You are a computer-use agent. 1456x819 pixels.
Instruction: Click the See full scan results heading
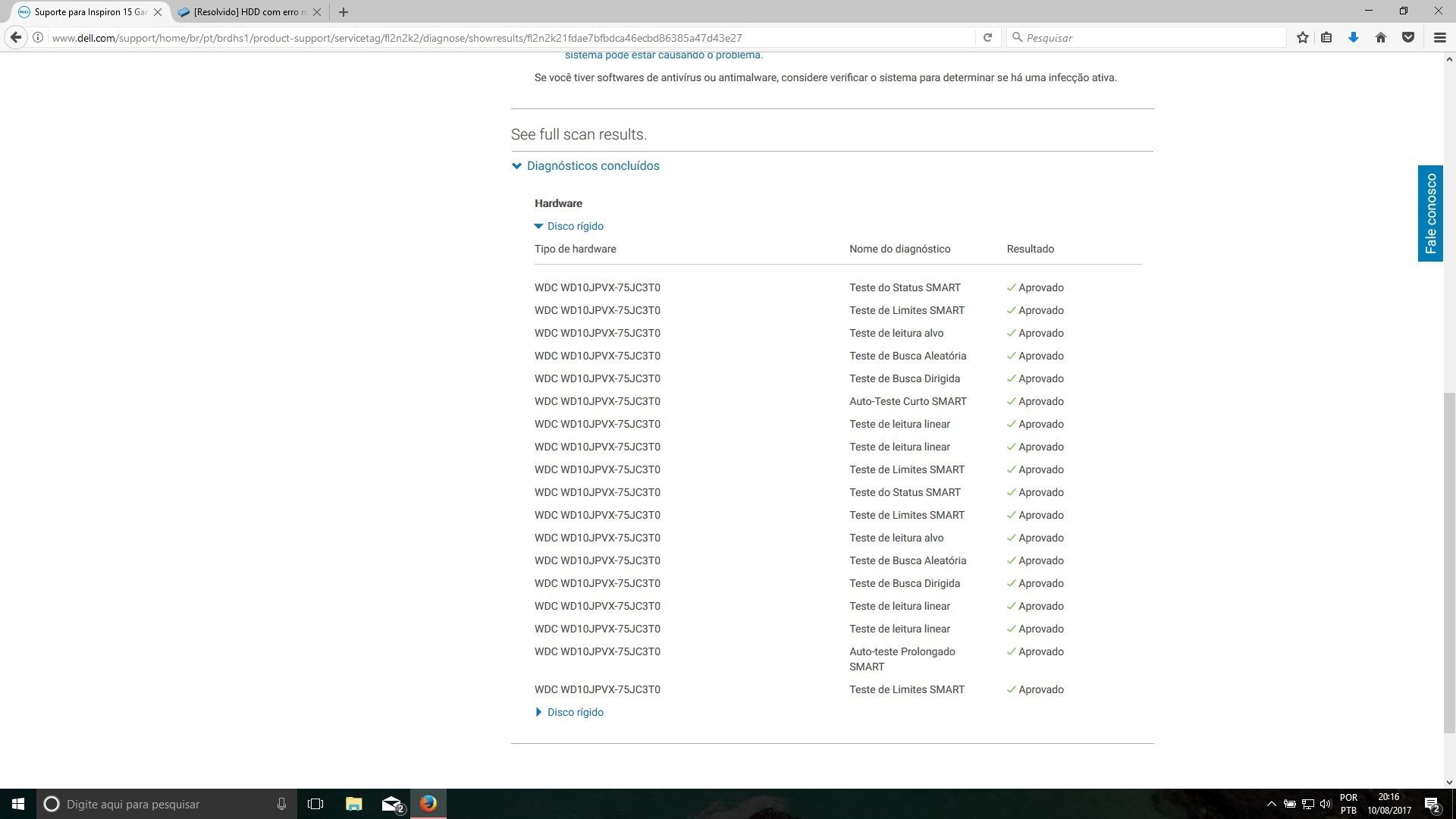coord(579,134)
